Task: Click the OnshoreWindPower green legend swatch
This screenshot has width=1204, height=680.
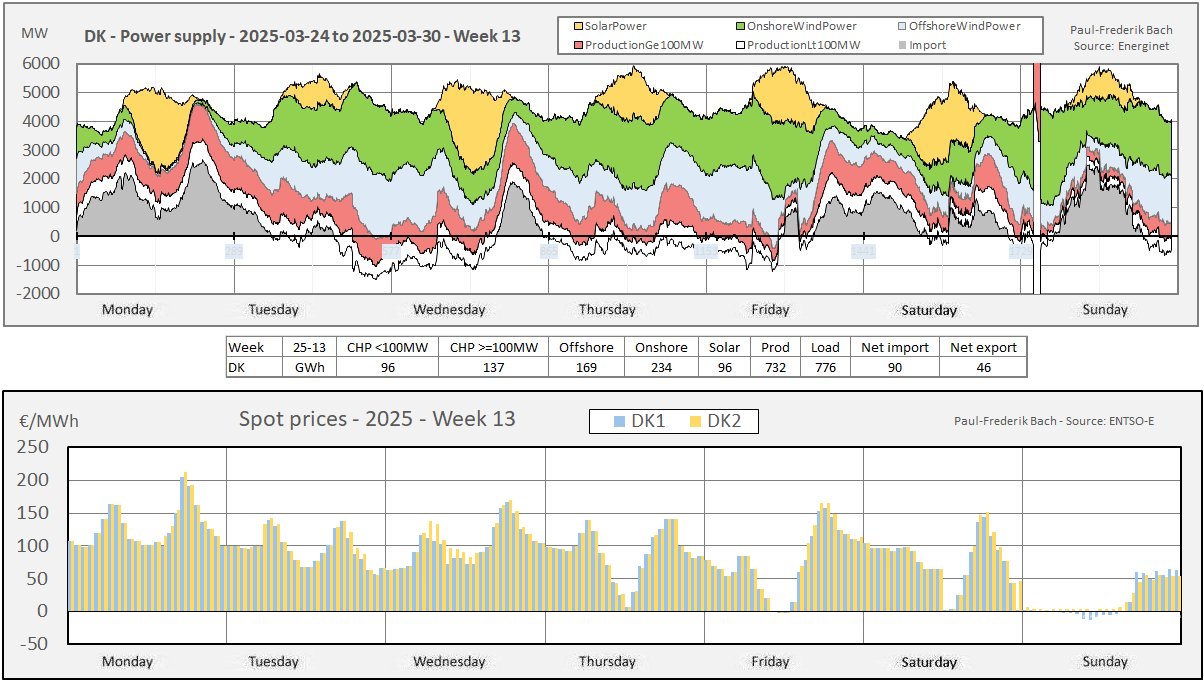Action: [x=741, y=26]
